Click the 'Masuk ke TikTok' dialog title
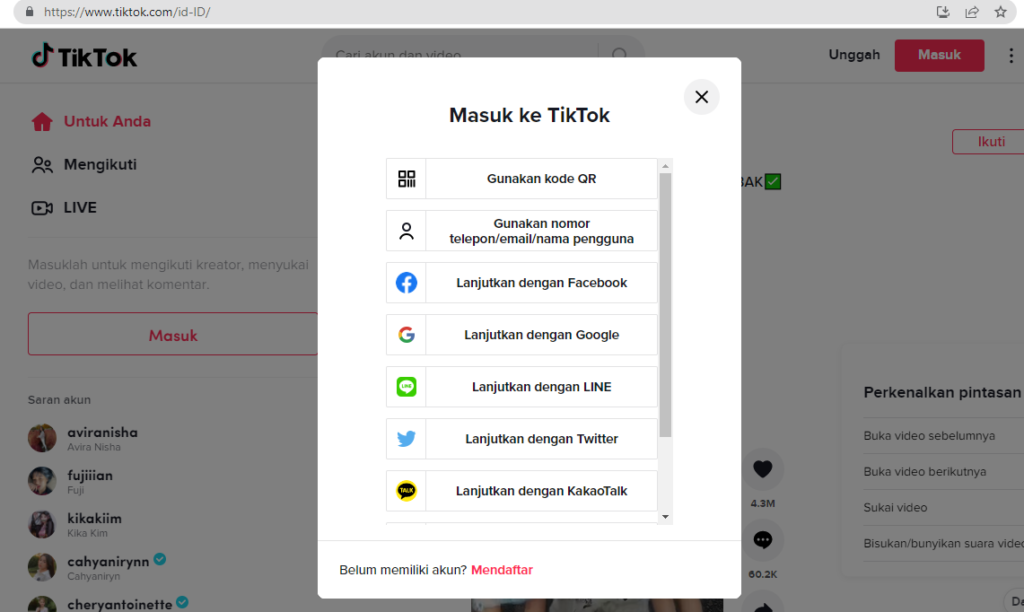The height and width of the screenshot is (612, 1024). pyautogui.click(x=529, y=115)
